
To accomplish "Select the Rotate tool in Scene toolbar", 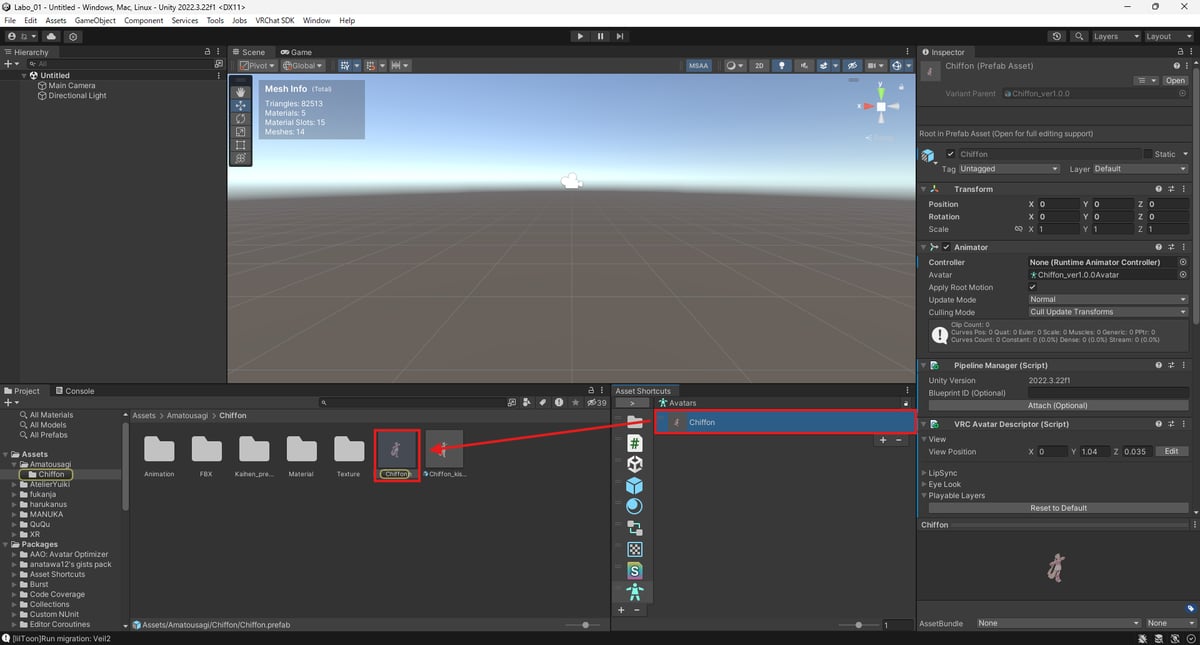I will pyautogui.click(x=240, y=119).
